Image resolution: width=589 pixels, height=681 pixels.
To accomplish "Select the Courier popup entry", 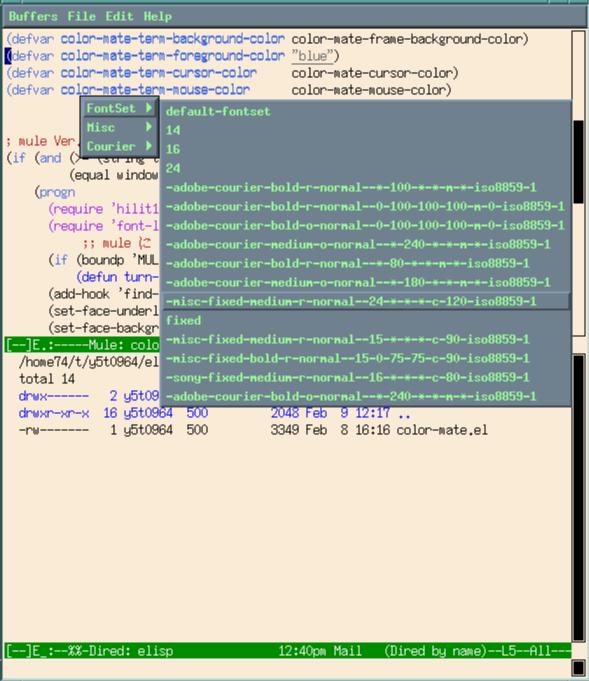I will click(119, 146).
